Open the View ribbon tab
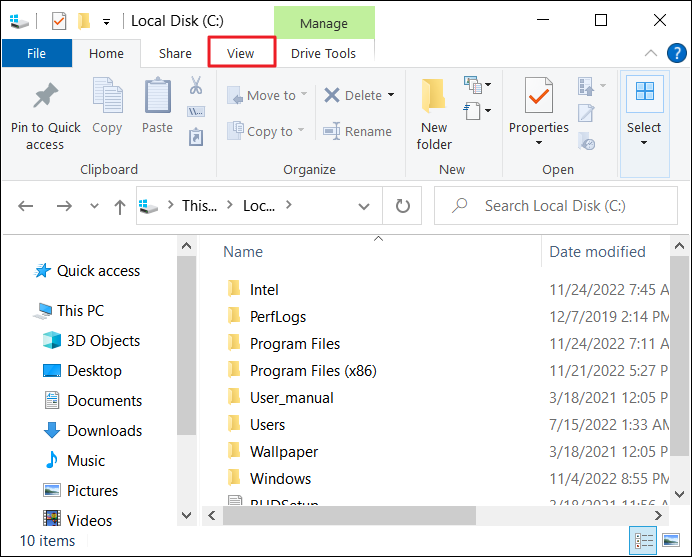Screen dimensions: 692x557 (241, 53)
